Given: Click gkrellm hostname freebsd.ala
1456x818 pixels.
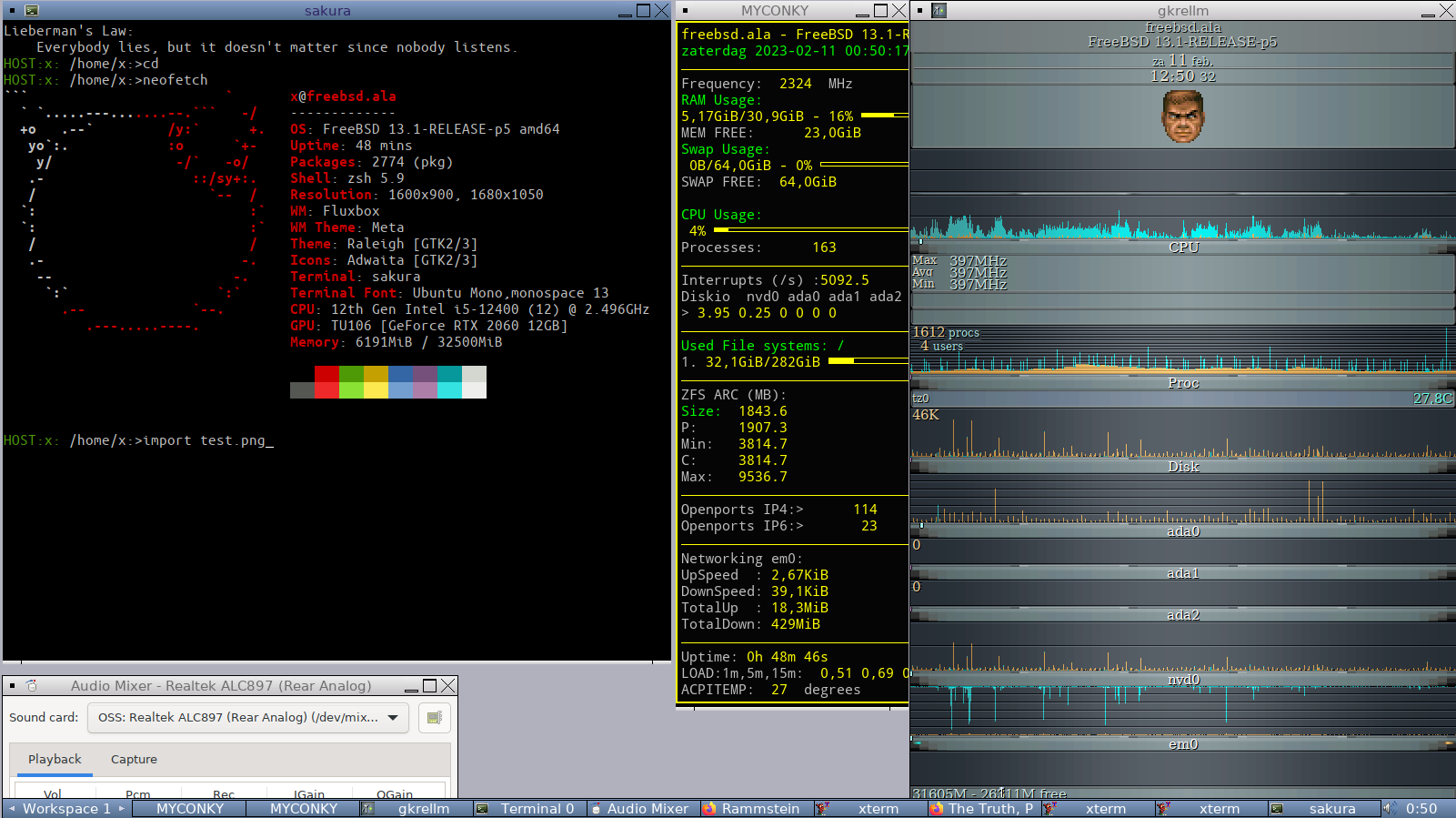Looking at the screenshot, I should [x=1183, y=27].
